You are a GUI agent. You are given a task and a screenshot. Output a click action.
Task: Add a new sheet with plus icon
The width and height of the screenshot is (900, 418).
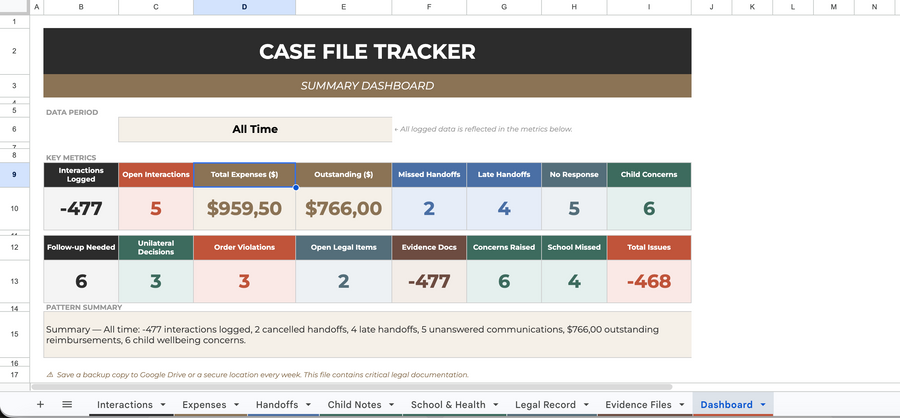[40, 404]
